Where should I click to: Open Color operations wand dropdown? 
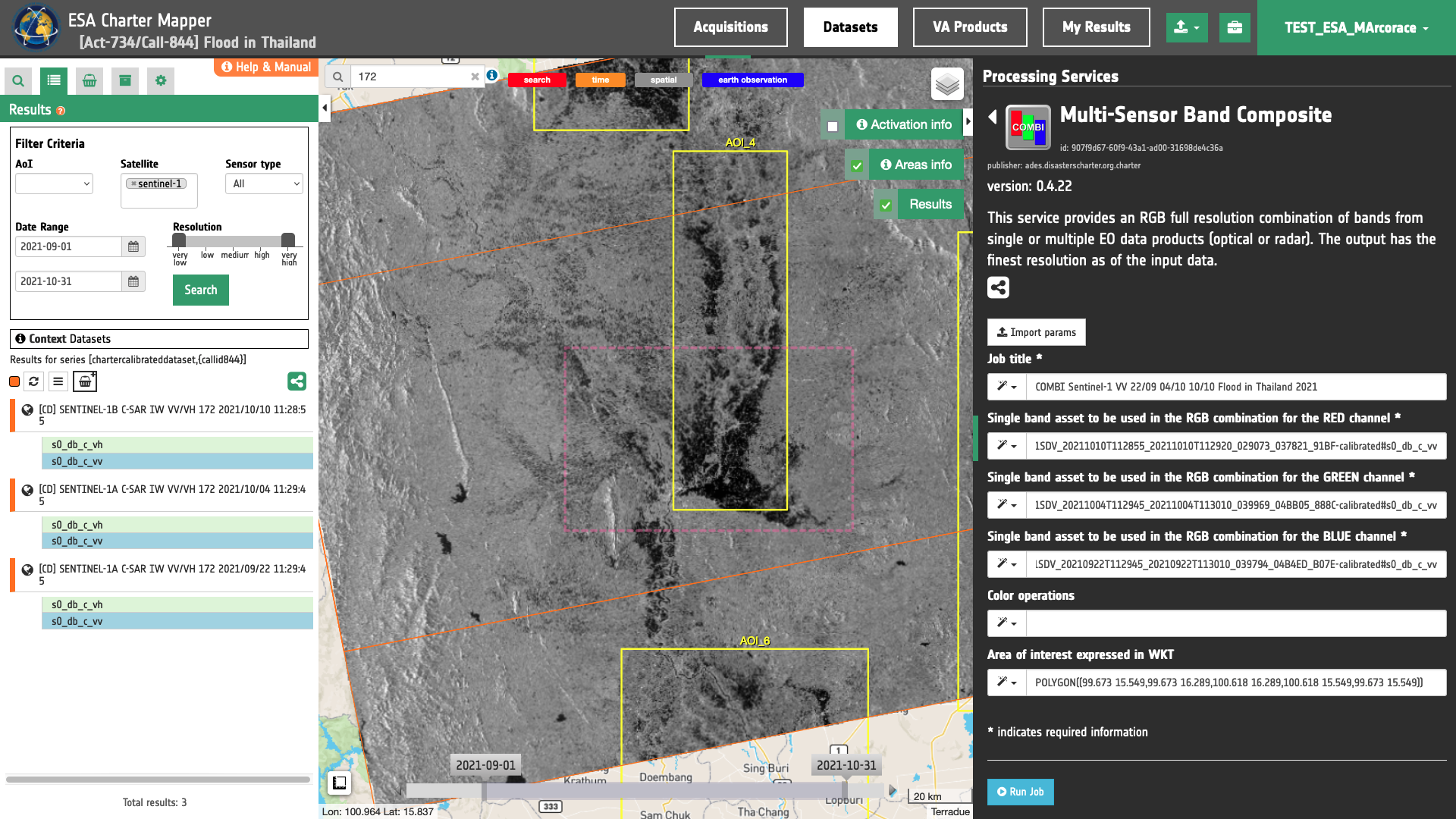[x=1007, y=623]
